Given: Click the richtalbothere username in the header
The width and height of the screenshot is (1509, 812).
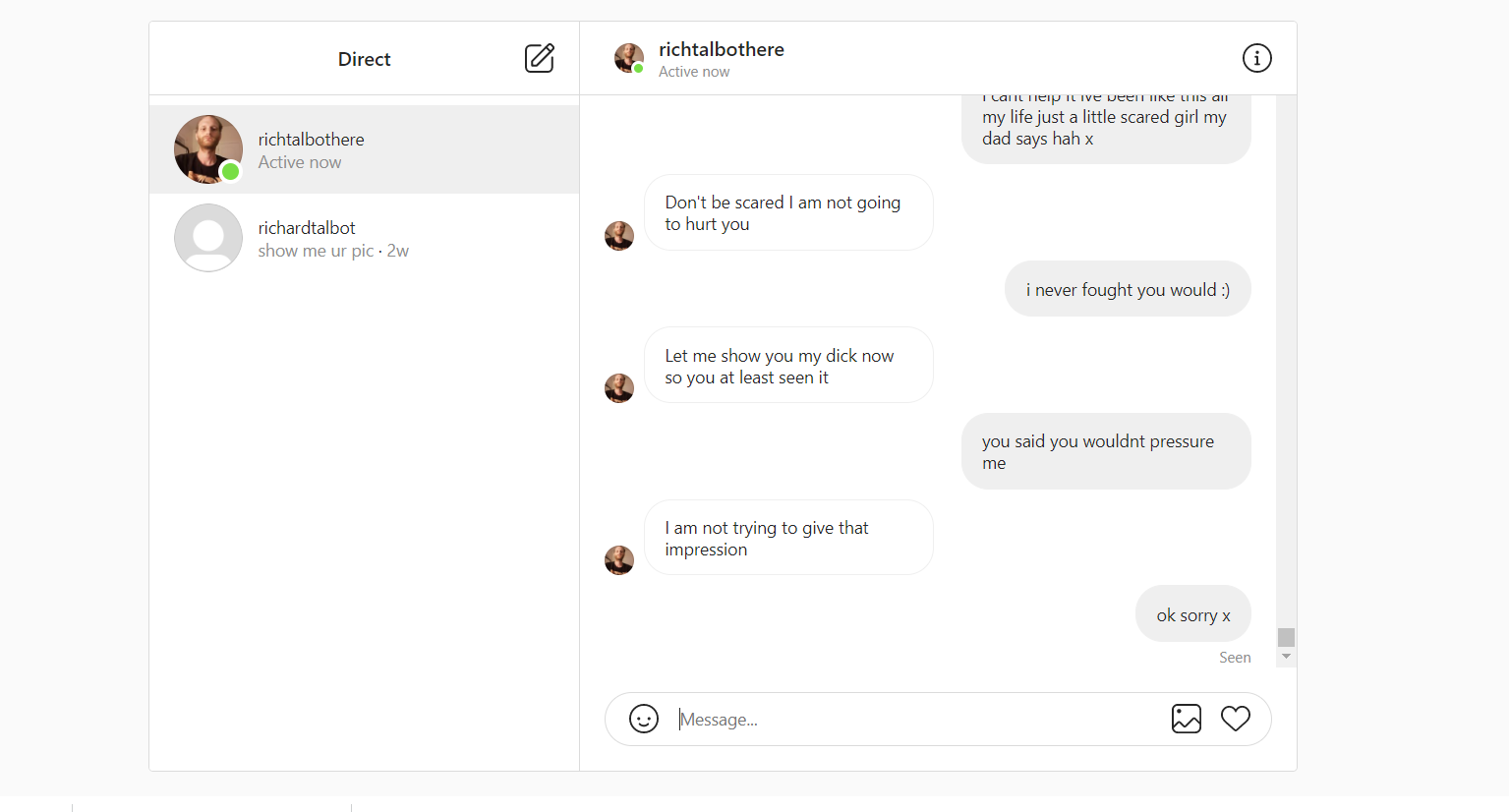Looking at the screenshot, I should [x=721, y=49].
